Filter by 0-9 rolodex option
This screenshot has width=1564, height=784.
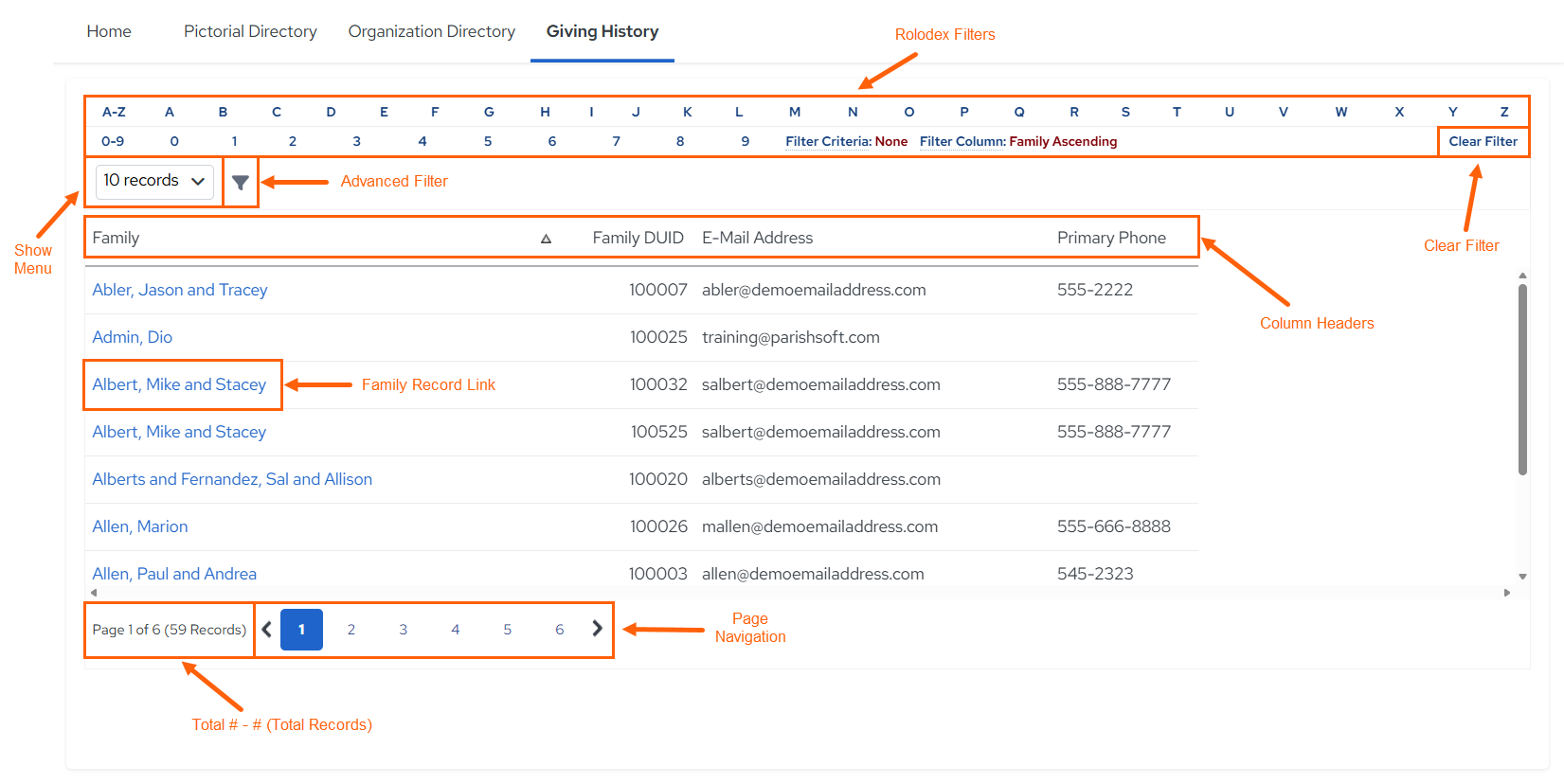click(x=113, y=141)
